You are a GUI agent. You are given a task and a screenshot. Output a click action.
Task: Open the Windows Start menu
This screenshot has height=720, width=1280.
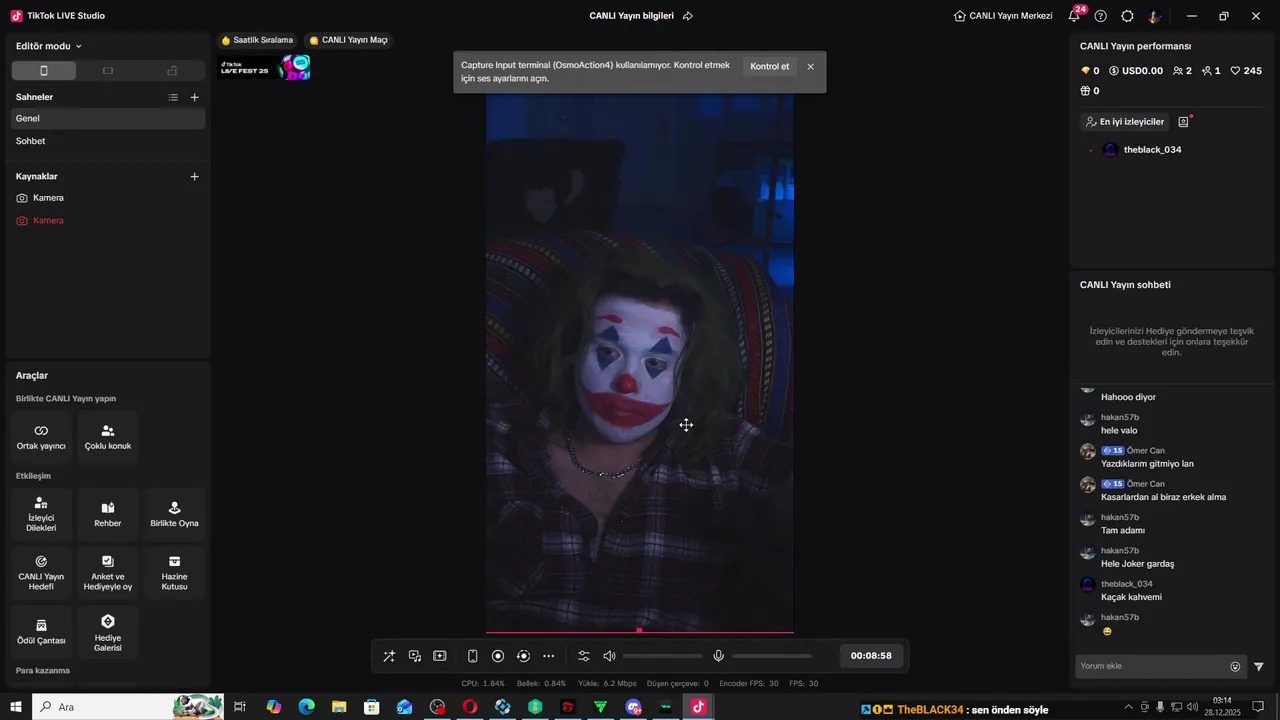[16, 707]
